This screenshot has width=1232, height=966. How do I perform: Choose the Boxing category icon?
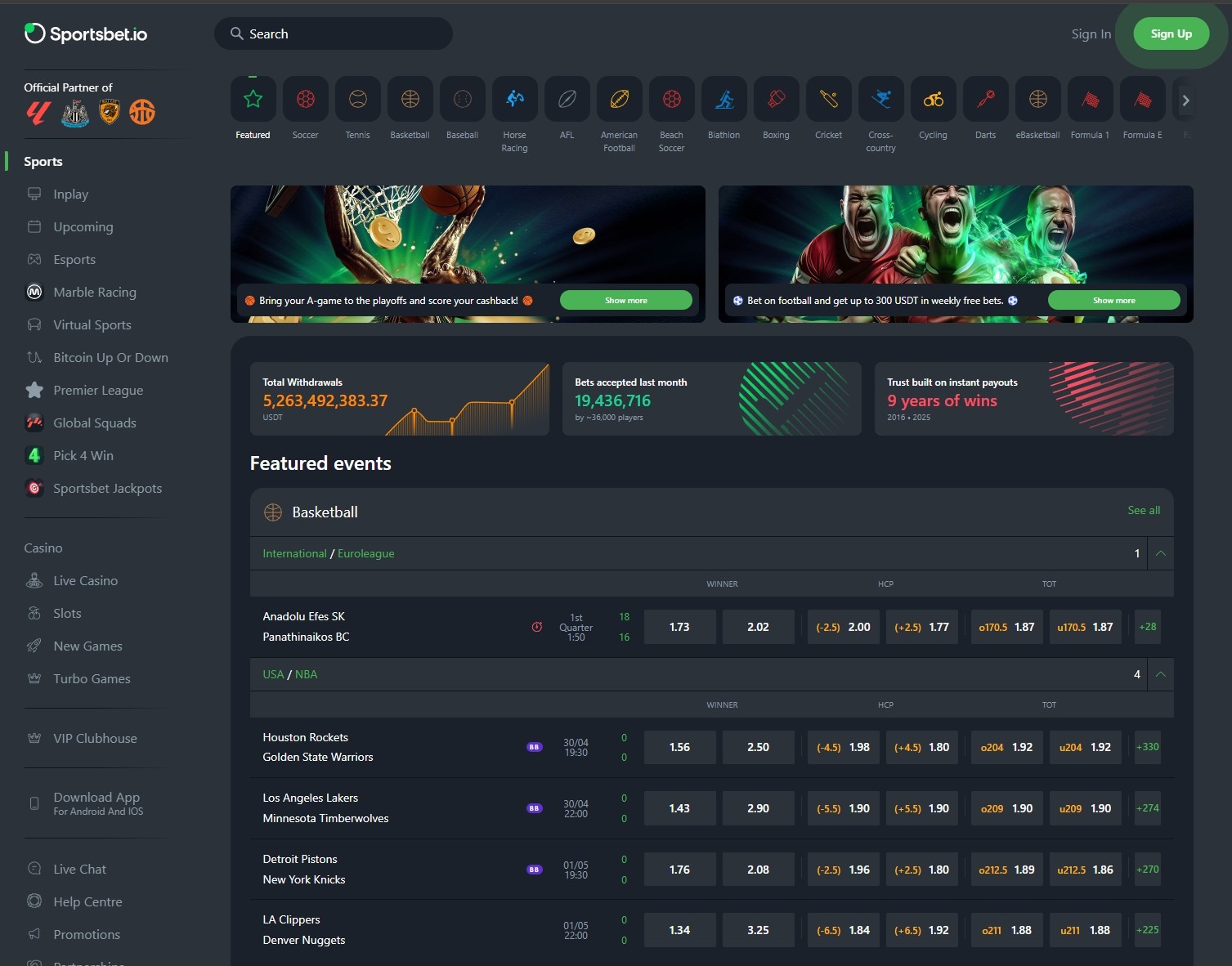pos(777,100)
